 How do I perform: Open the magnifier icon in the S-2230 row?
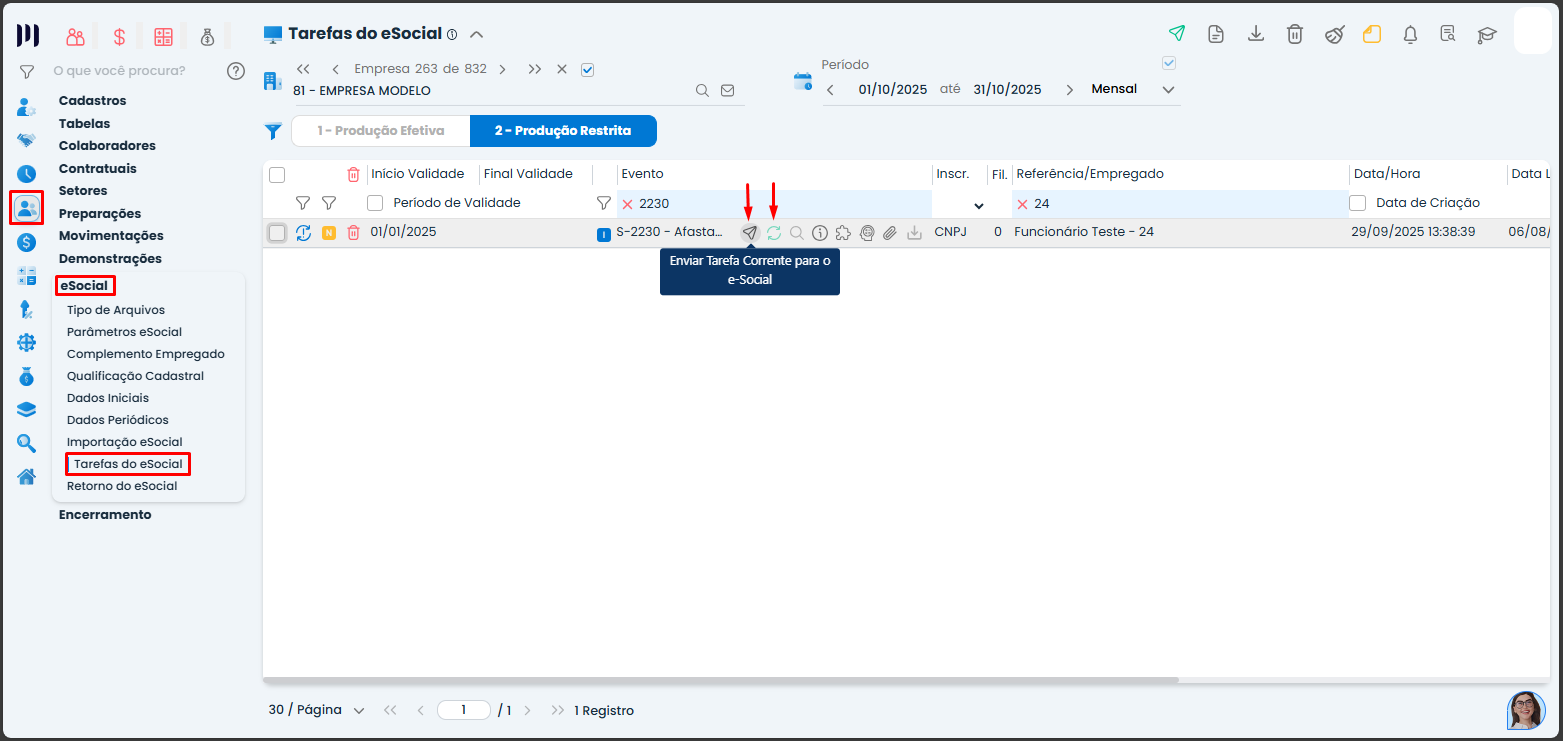[797, 233]
